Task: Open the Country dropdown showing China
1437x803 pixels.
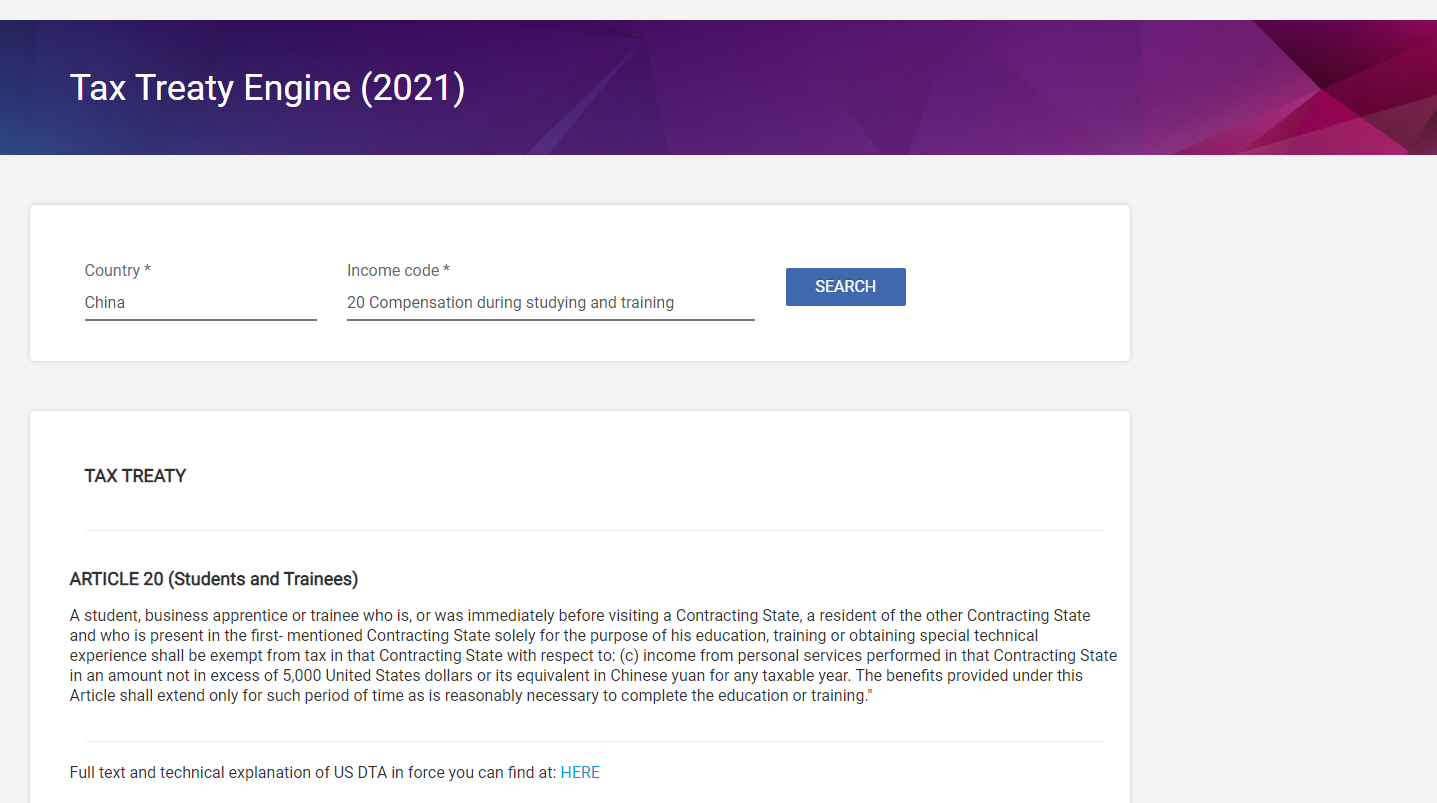Action: point(200,303)
